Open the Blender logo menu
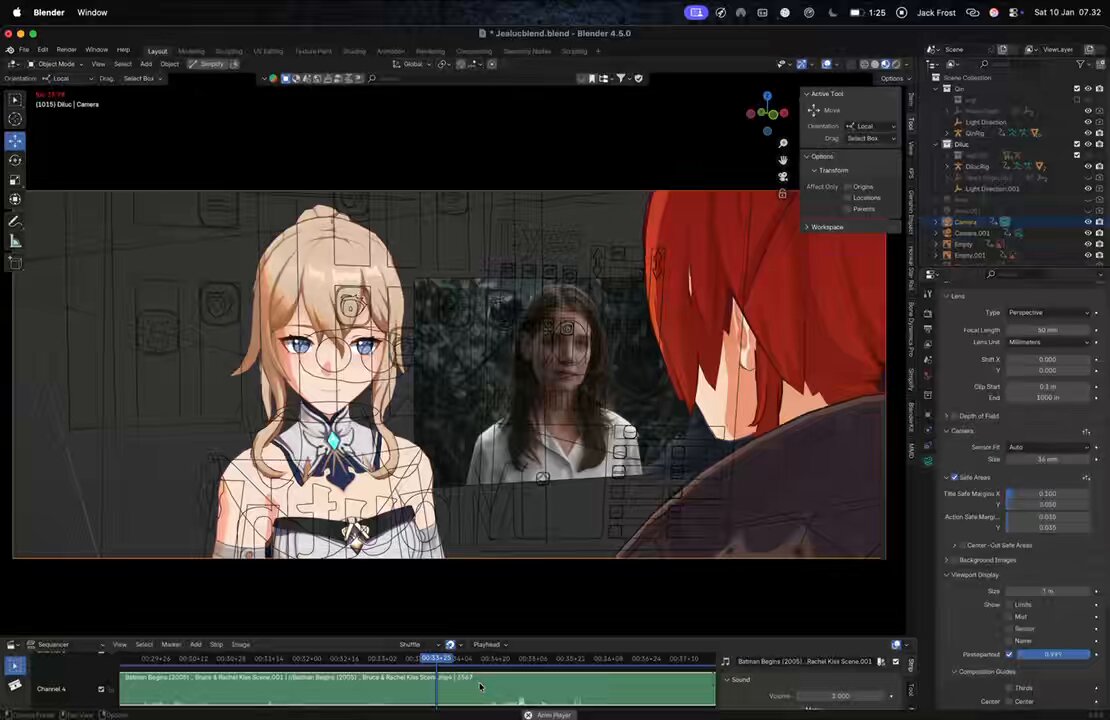 (10, 50)
